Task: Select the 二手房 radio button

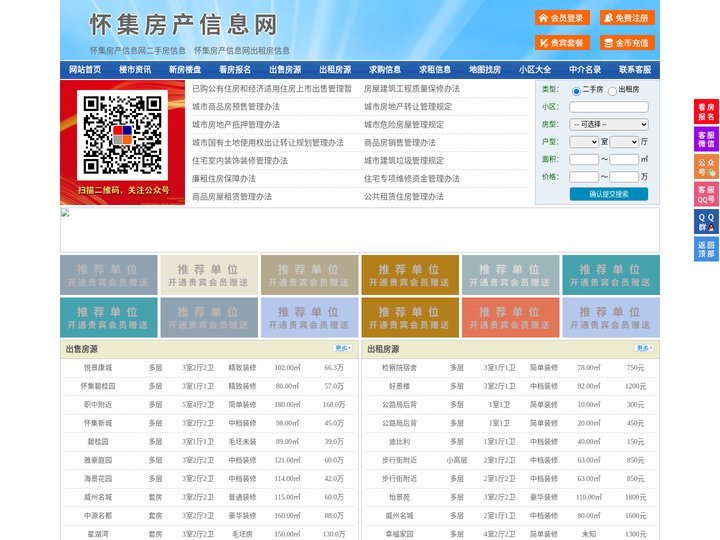Action: click(x=576, y=91)
